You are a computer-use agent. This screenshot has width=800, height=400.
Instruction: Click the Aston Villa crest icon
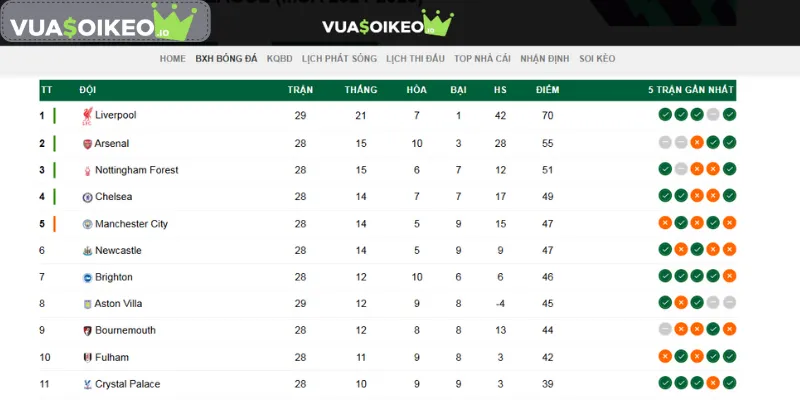[87, 304]
